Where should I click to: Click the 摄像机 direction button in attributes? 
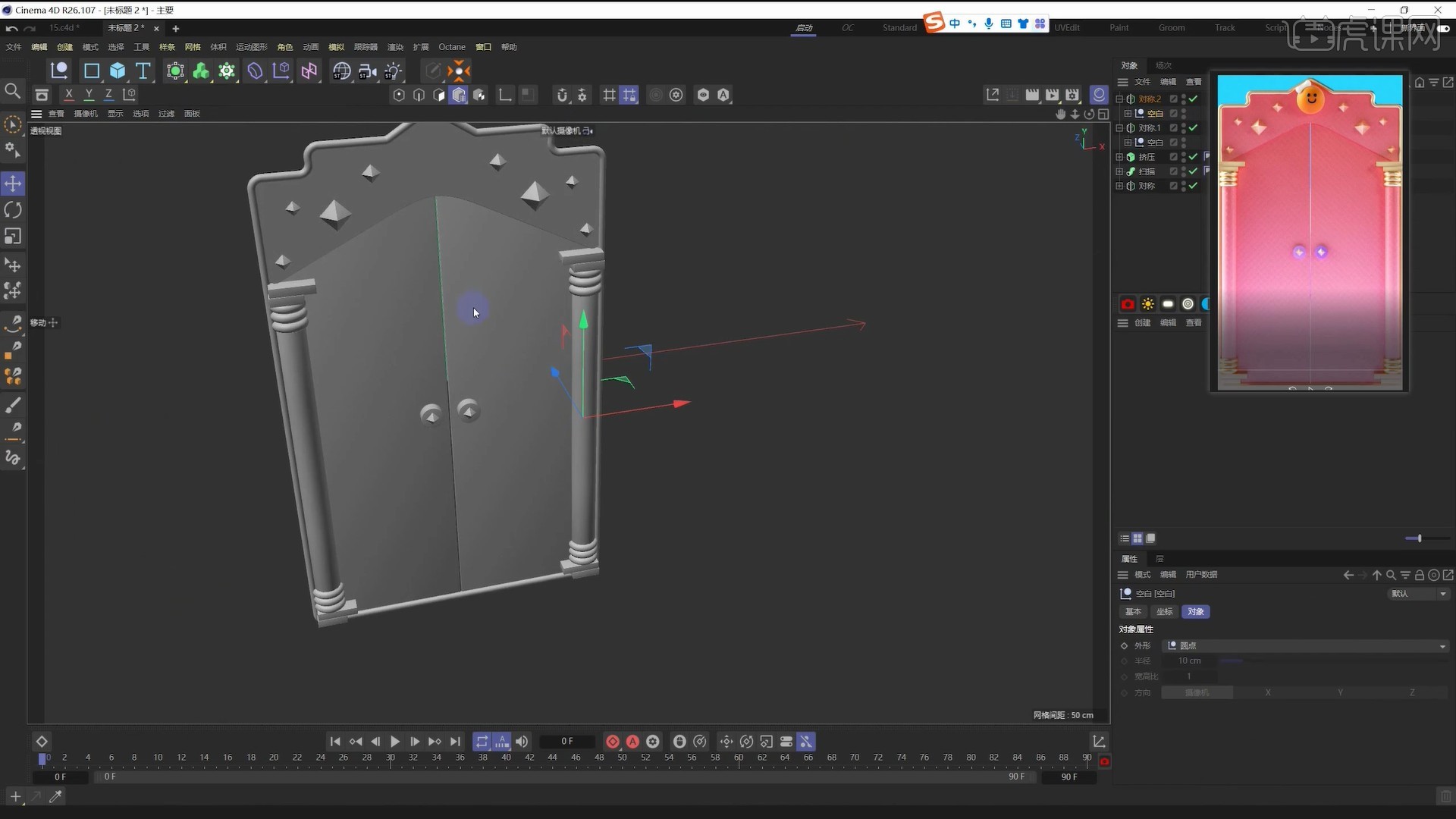(x=1197, y=692)
